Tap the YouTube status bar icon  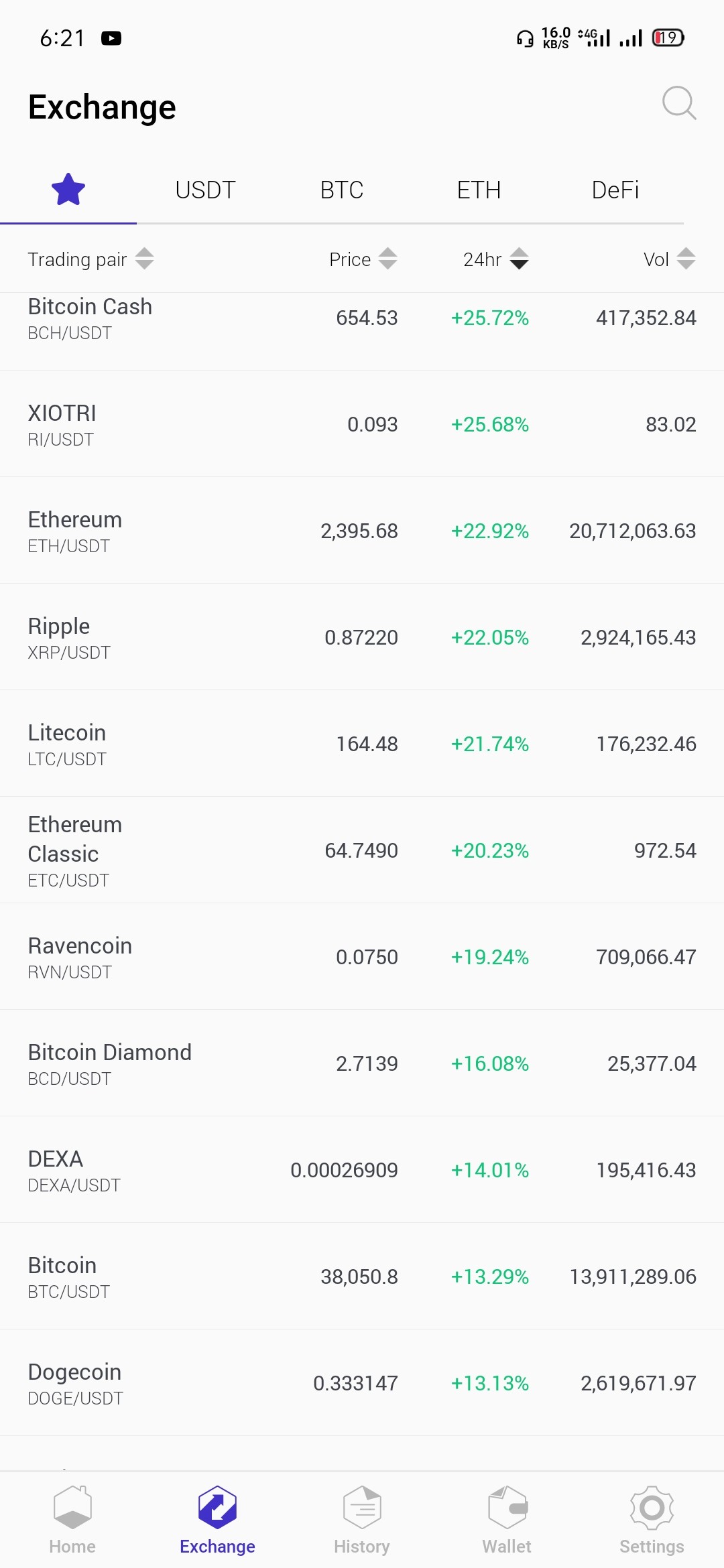click(111, 38)
